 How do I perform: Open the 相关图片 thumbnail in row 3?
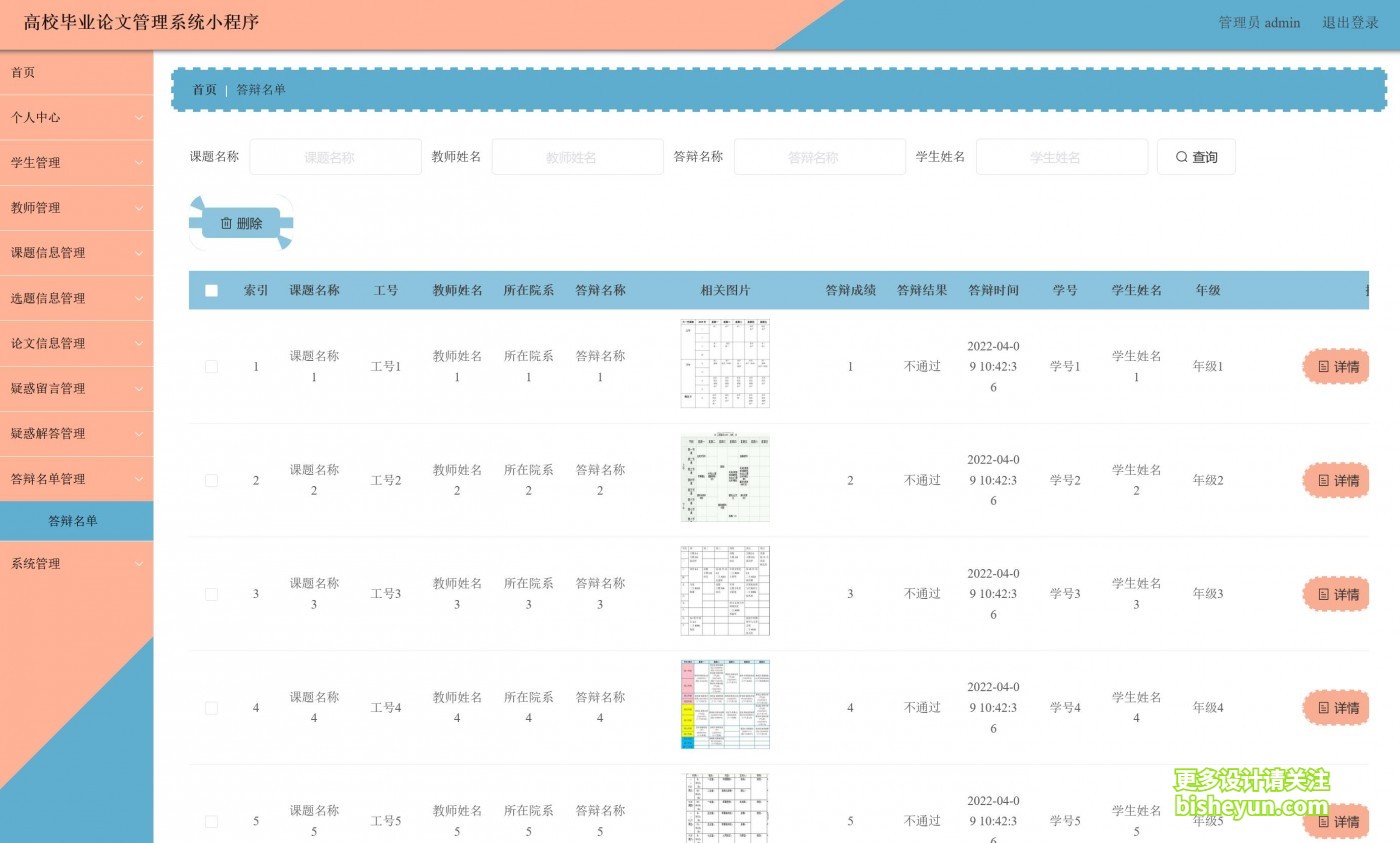point(725,591)
